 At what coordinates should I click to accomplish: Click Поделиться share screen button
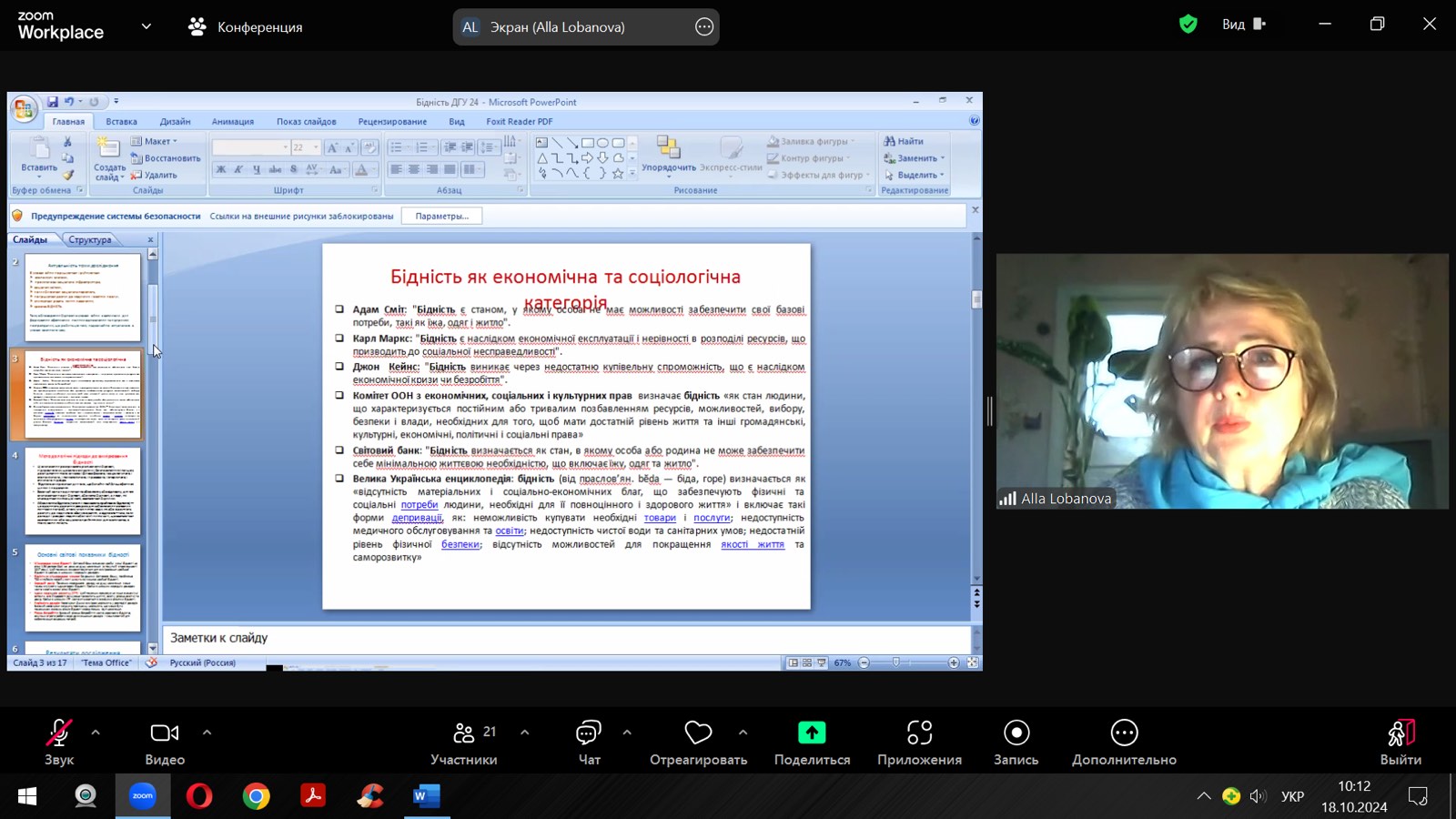[x=812, y=743]
